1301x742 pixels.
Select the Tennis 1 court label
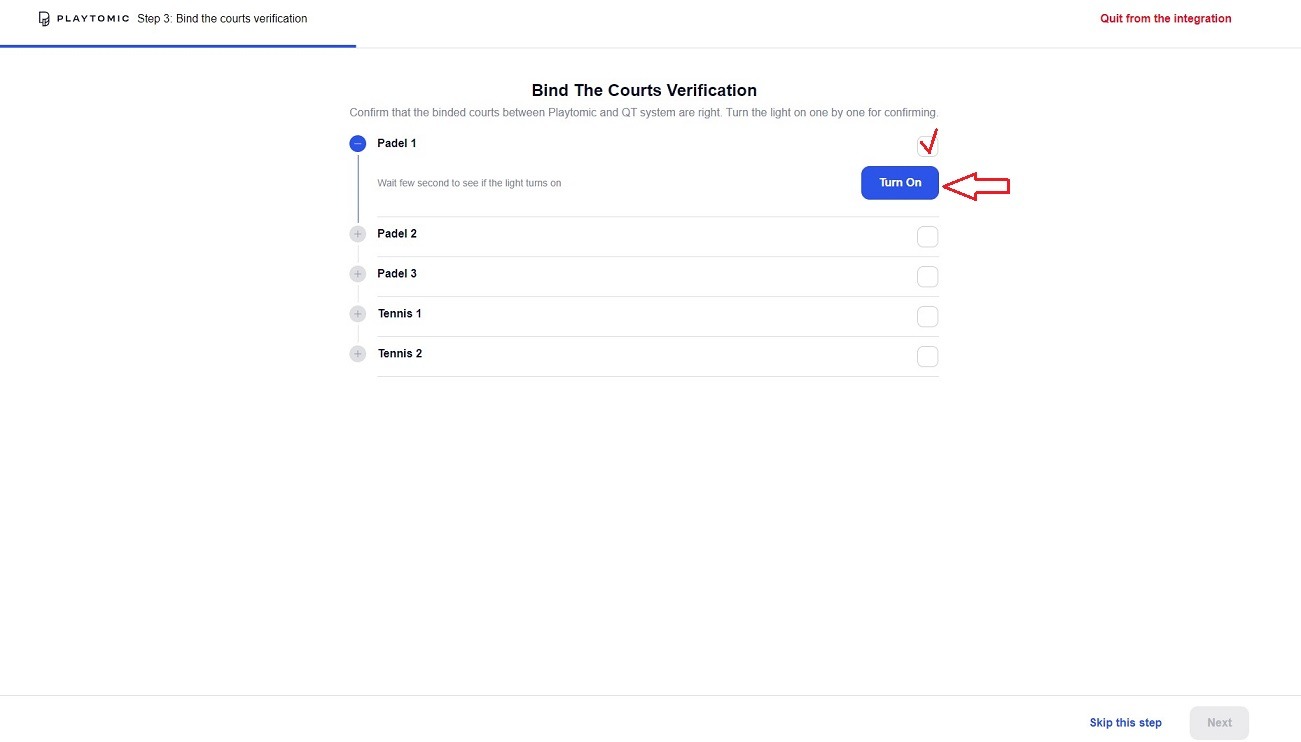[x=399, y=314]
